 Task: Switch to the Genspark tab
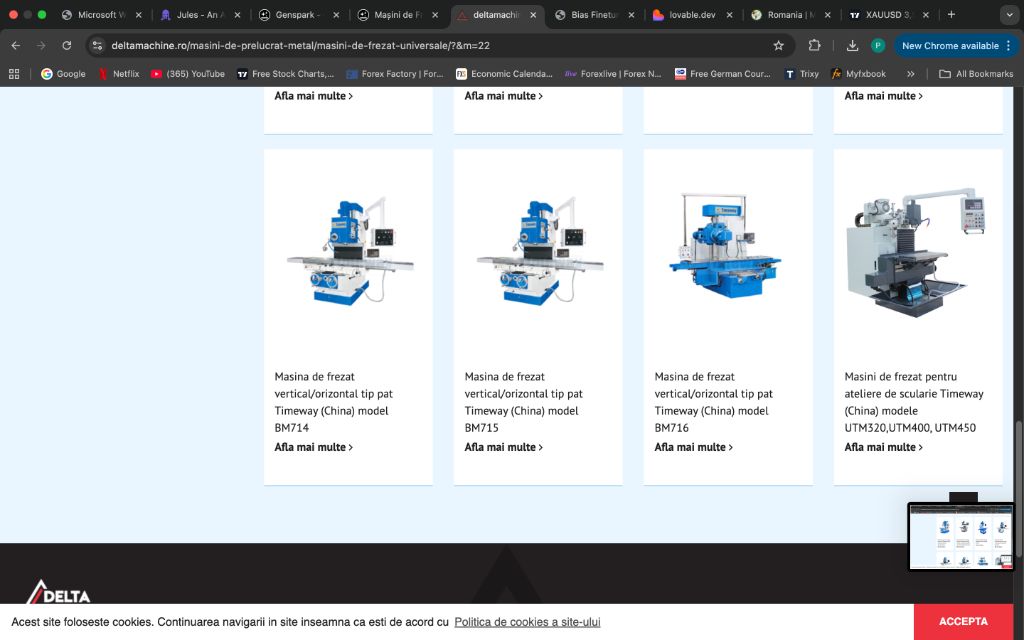pos(295,15)
